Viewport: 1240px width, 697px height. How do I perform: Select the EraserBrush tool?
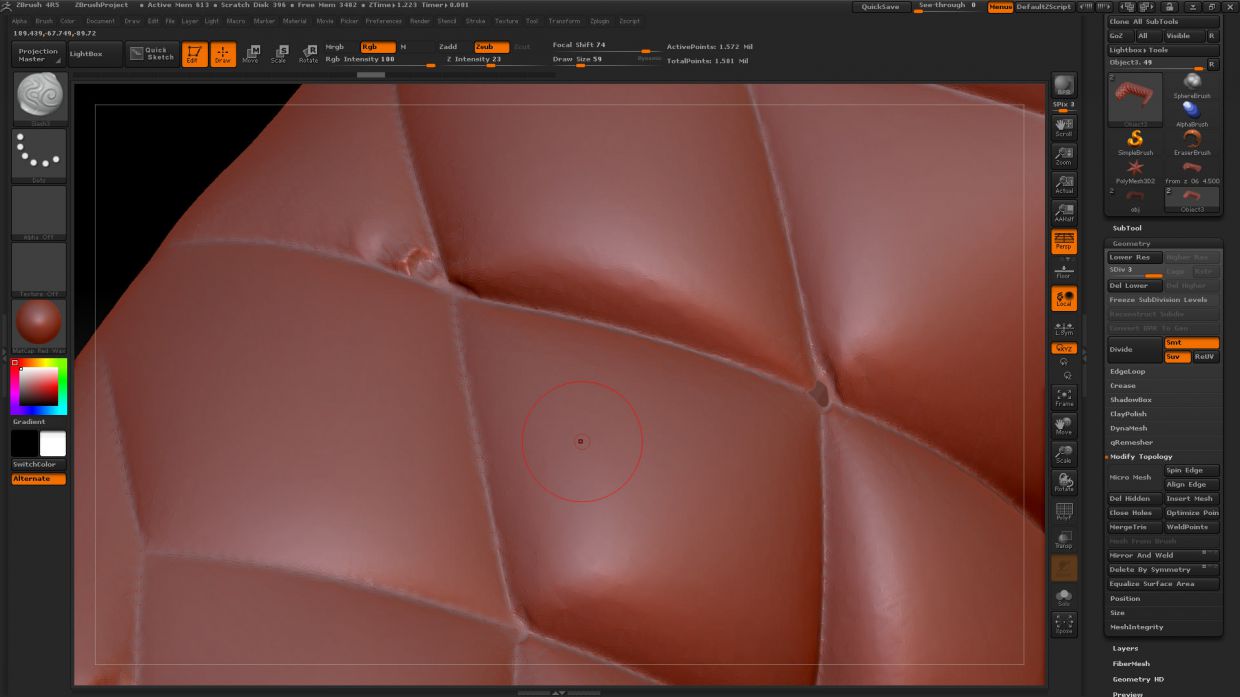pos(1191,142)
